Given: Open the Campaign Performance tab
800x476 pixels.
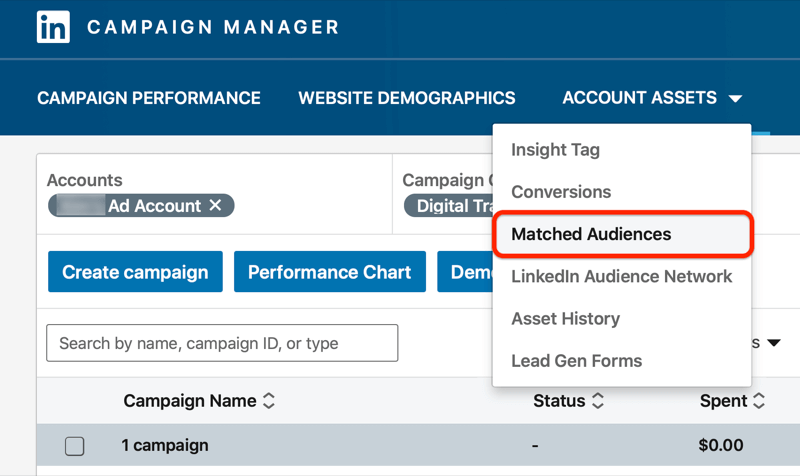Looking at the screenshot, I should click(x=149, y=98).
